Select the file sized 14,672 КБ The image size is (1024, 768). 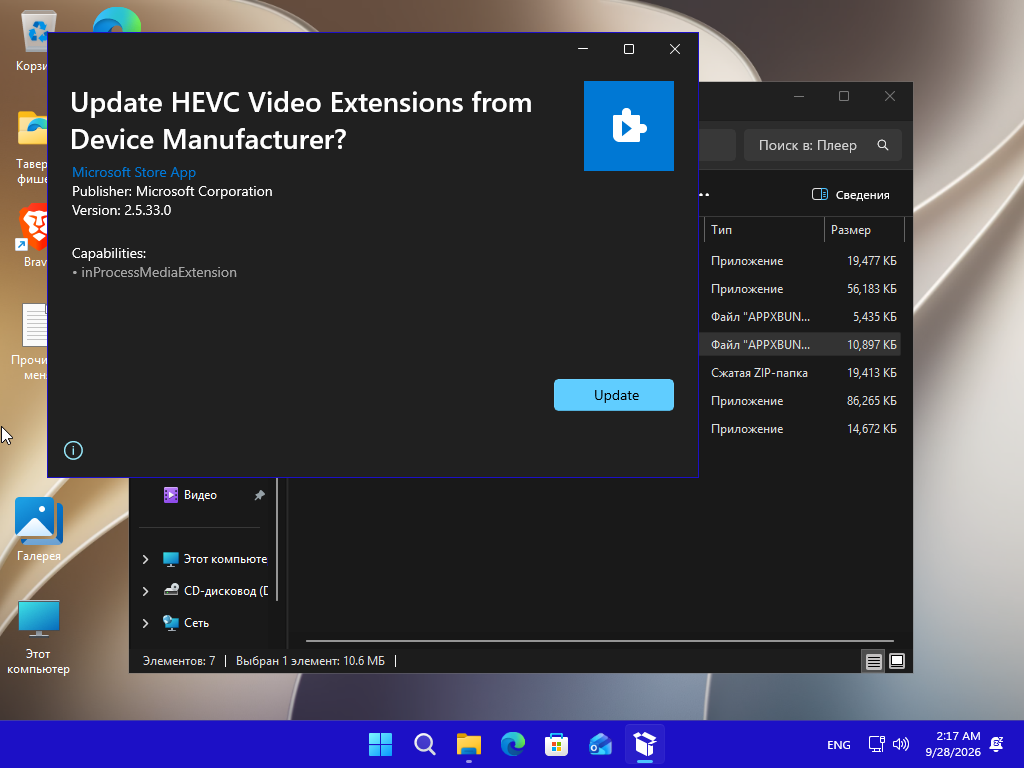[800, 429]
